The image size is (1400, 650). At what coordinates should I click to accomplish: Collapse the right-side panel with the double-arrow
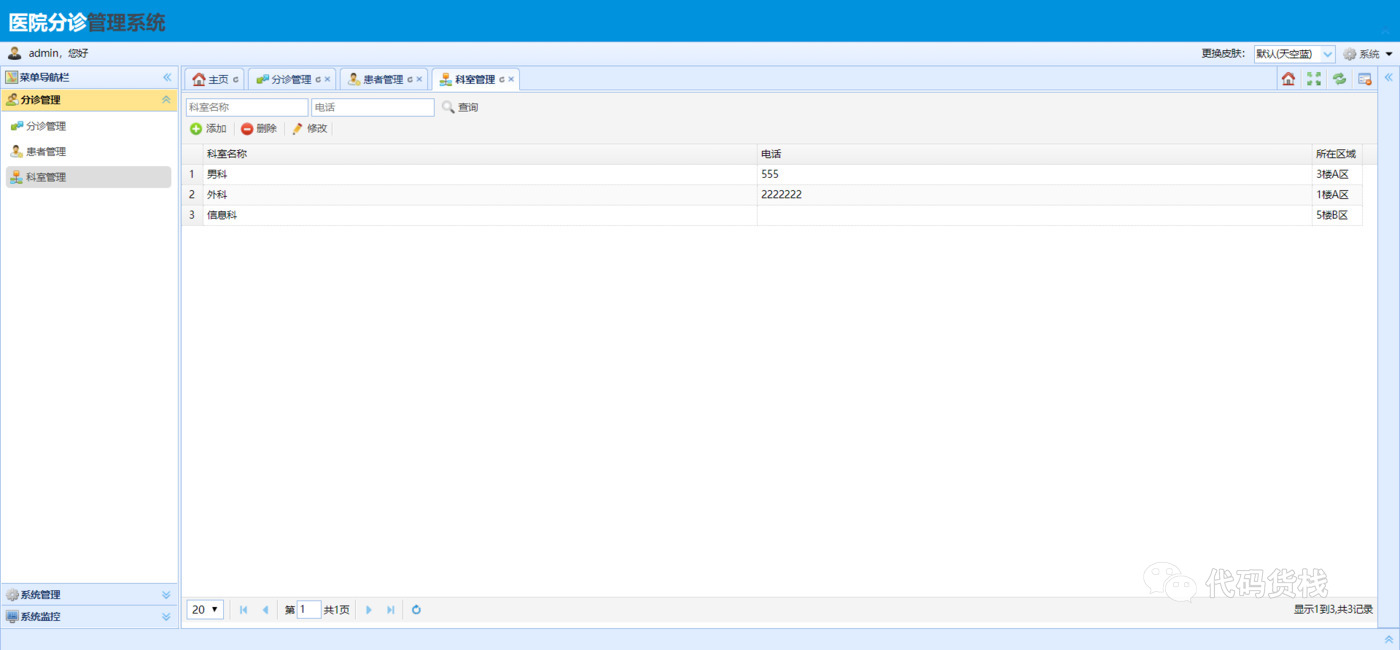1388,77
